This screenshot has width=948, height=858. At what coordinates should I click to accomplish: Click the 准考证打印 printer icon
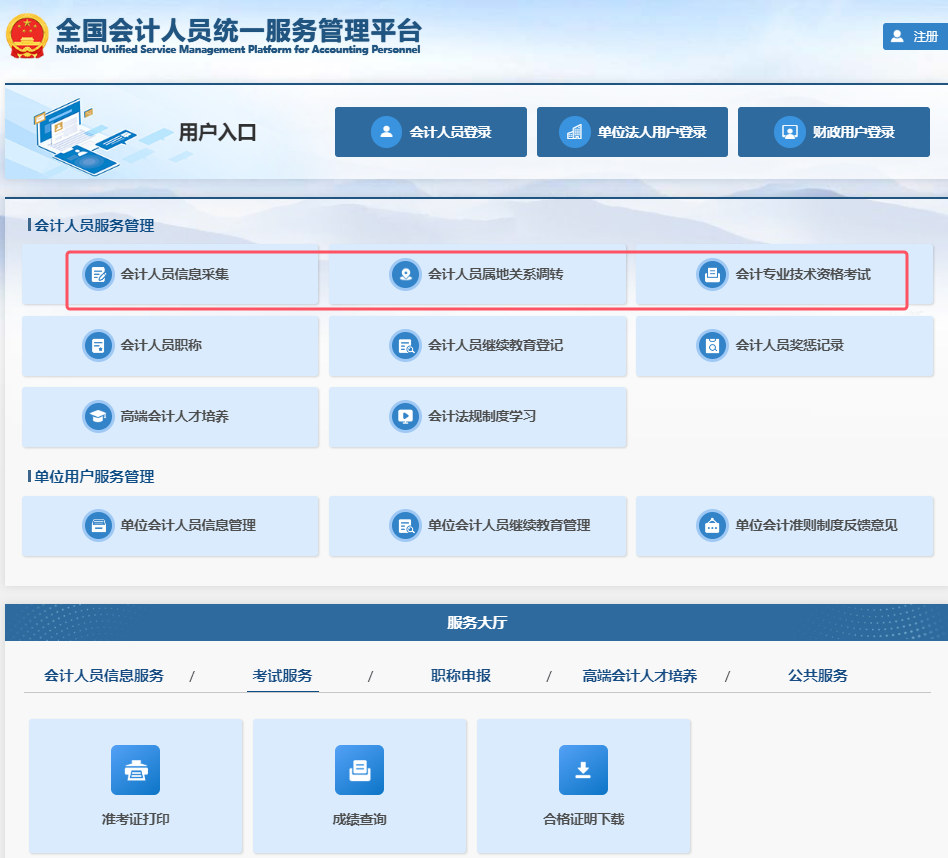135,770
